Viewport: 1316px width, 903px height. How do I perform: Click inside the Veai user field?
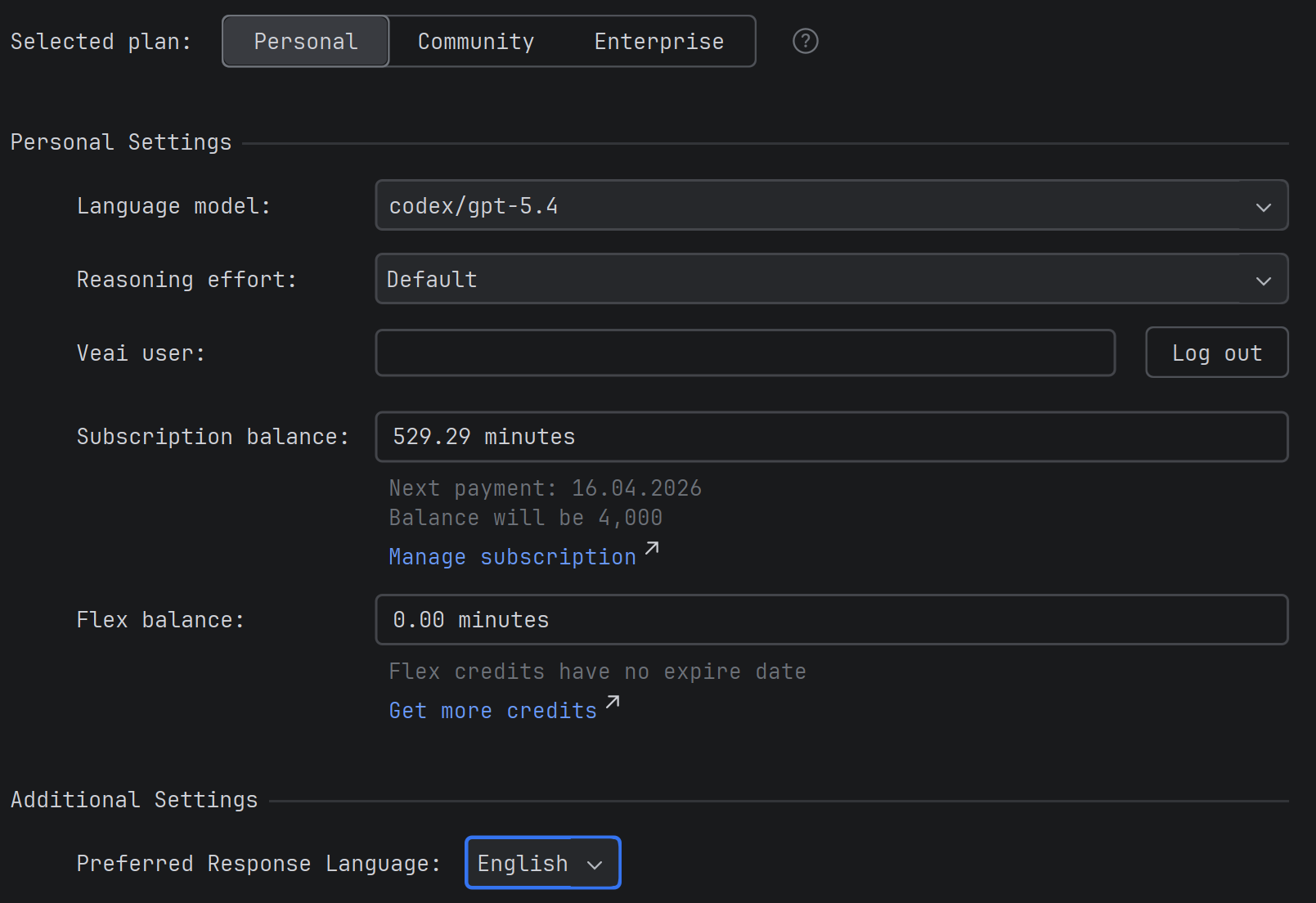(x=744, y=353)
